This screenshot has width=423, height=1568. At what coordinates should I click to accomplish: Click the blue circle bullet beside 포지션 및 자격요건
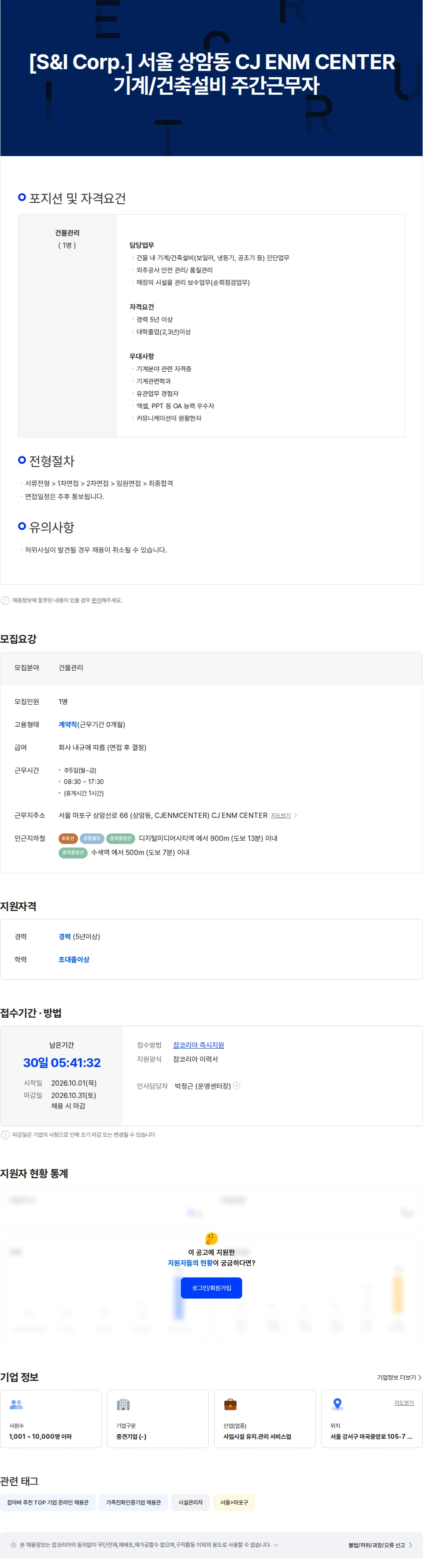[22, 197]
